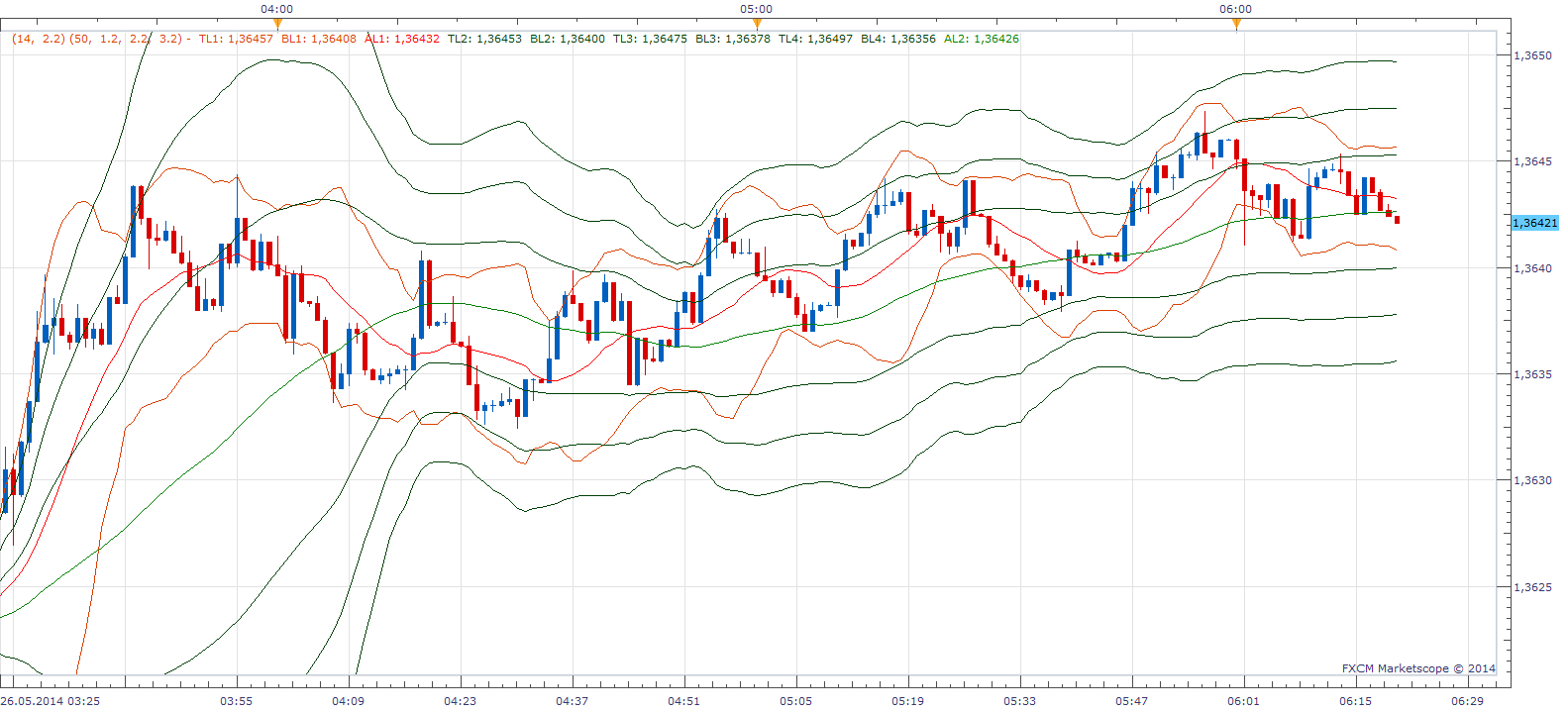Click the 04:23 time axis label
Viewport: 1568px width, 713px height.
(x=461, y=701)
